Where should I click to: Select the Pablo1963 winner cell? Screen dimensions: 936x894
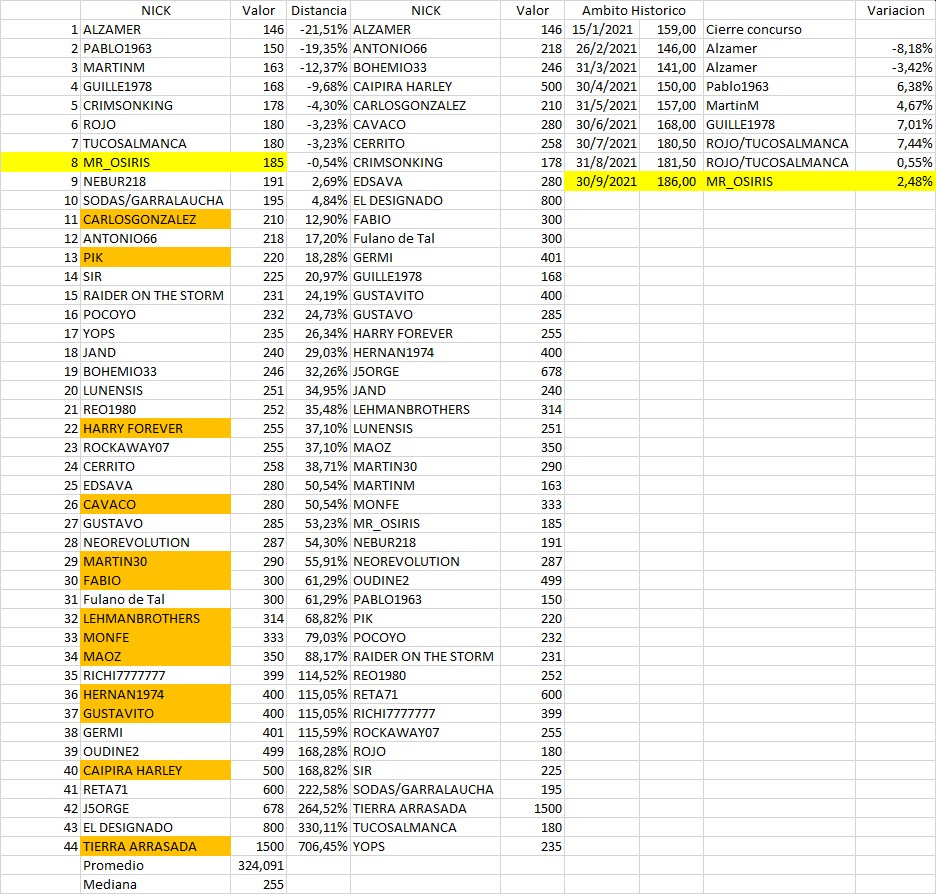(737, 86)
